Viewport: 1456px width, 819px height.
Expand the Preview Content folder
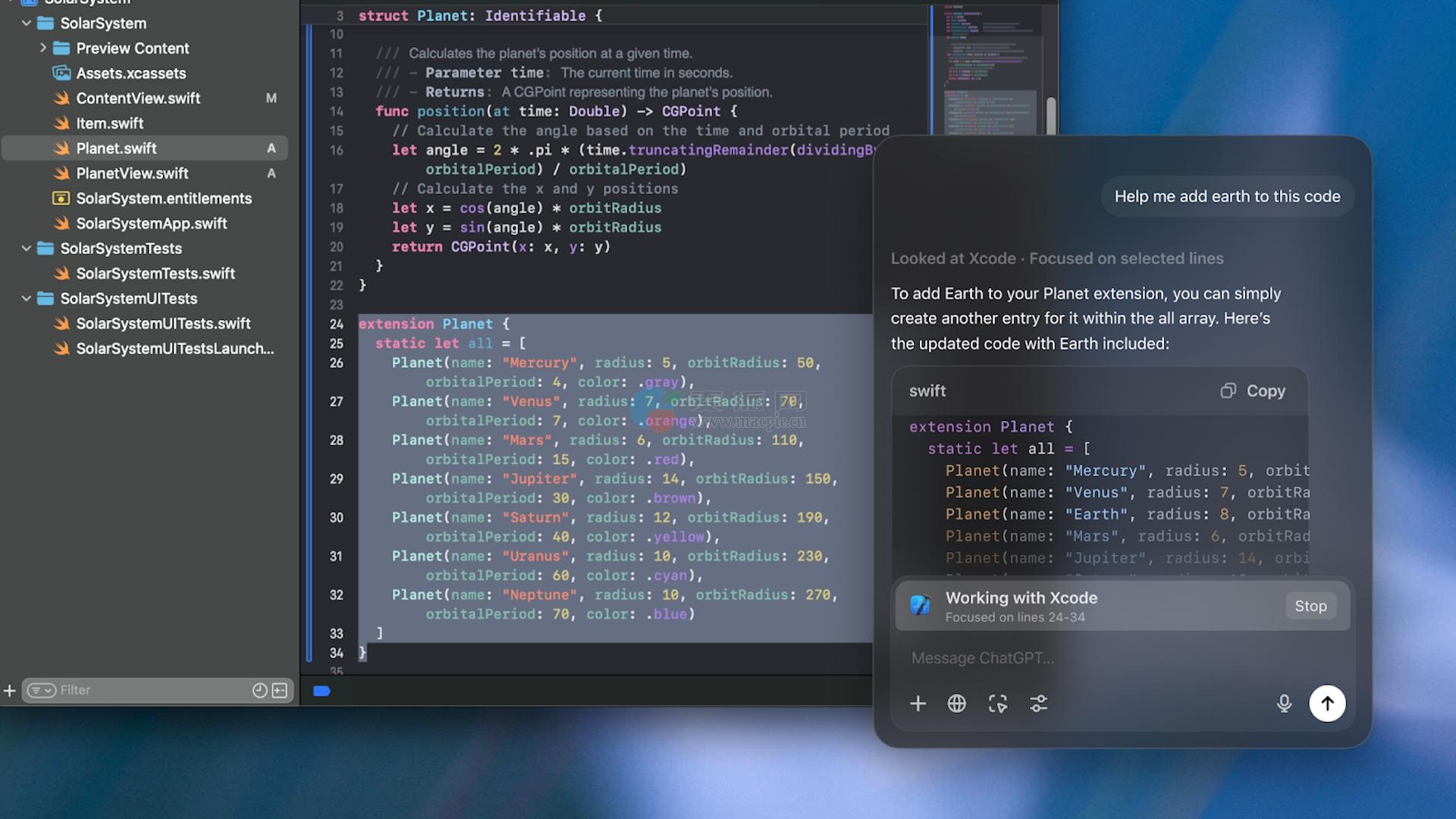(43, 48)
